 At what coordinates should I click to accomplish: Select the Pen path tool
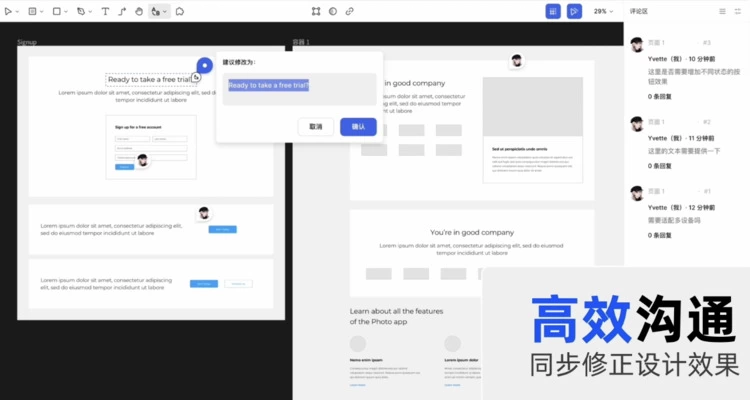point(81,11)
